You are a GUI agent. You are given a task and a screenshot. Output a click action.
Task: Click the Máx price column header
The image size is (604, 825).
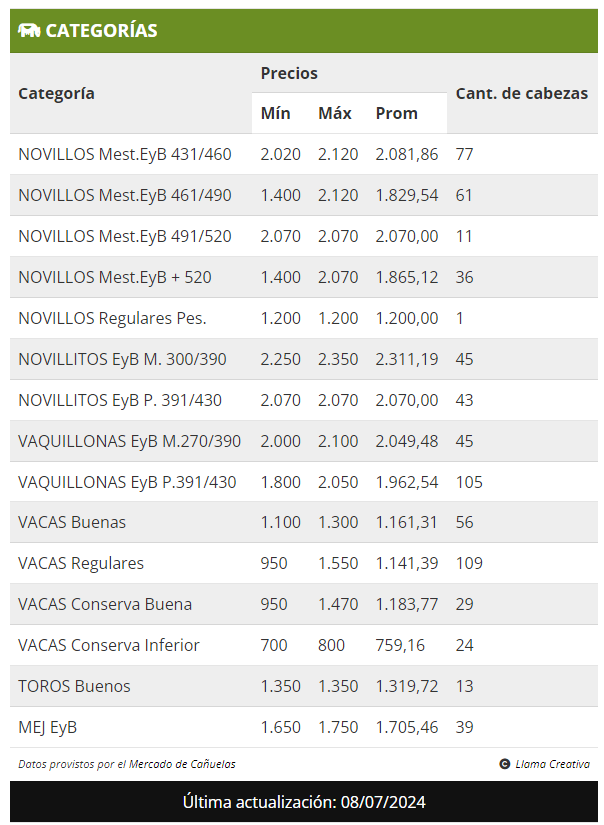pyautogui.click(x=335, y=113)
